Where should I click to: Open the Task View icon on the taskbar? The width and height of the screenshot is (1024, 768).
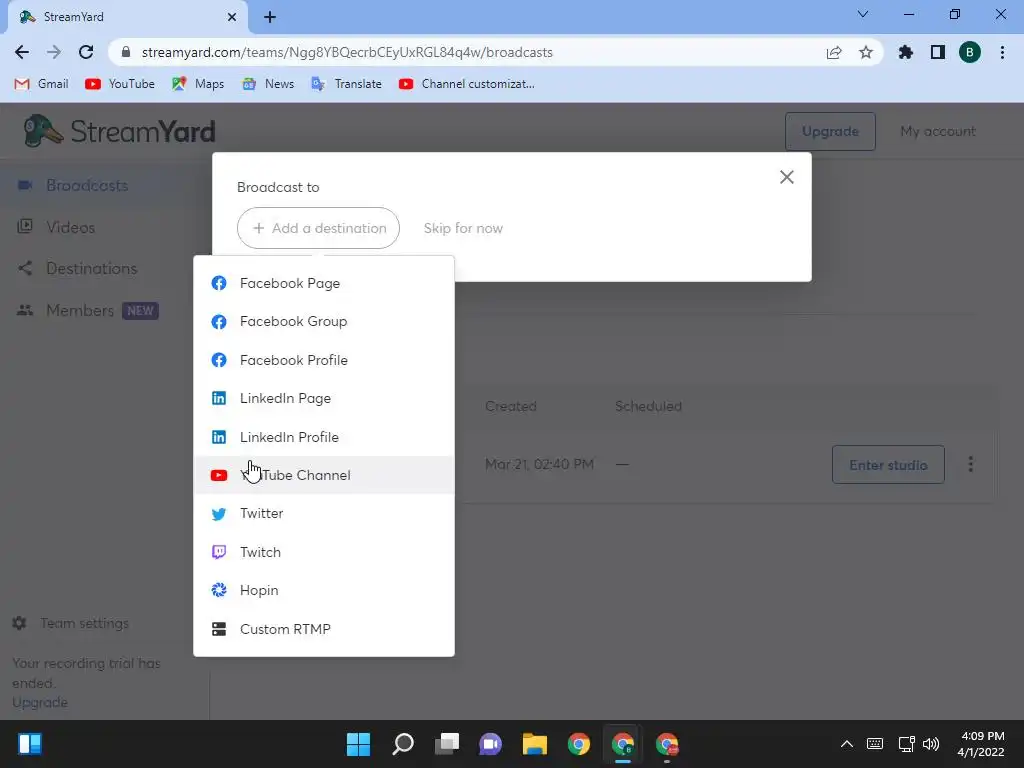coord(447,744)
